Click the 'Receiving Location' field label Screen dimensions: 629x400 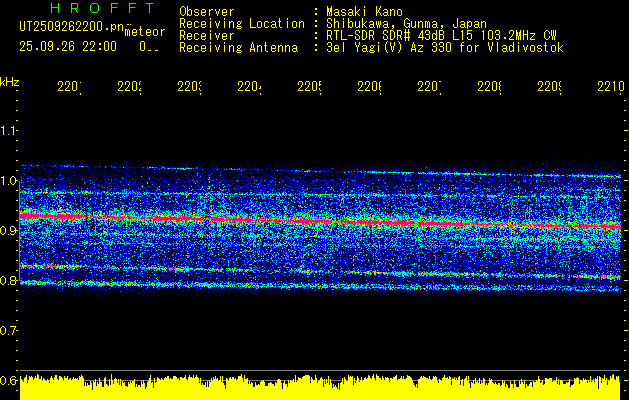click(242, 24)
